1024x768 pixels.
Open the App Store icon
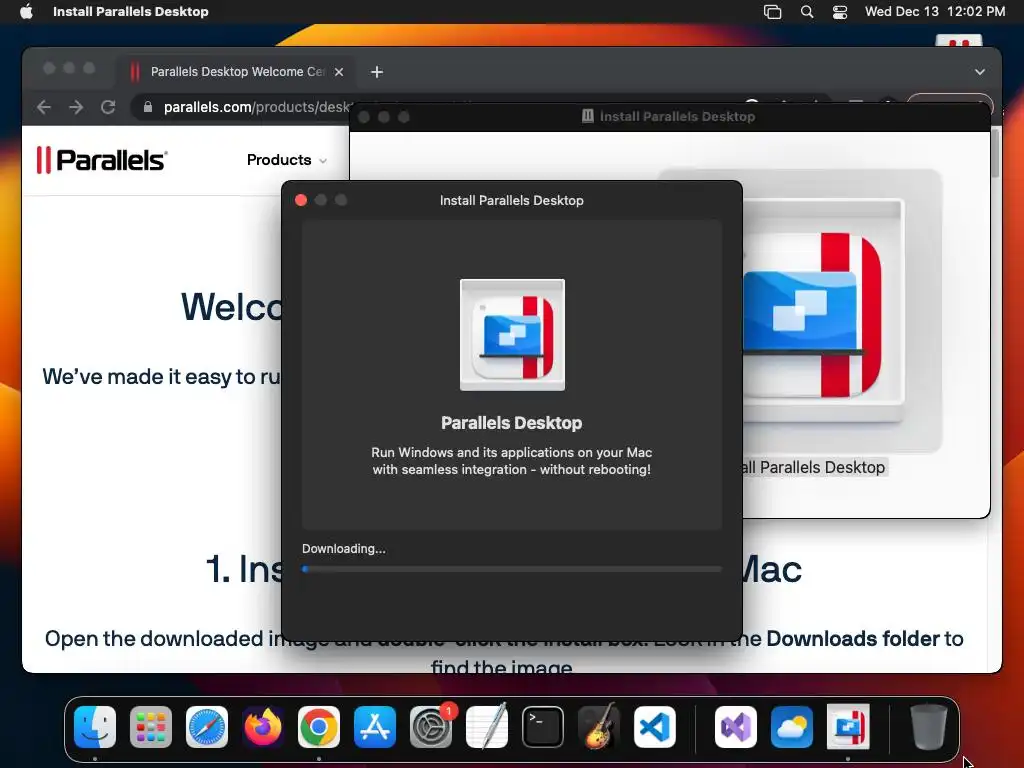[375, 727]
